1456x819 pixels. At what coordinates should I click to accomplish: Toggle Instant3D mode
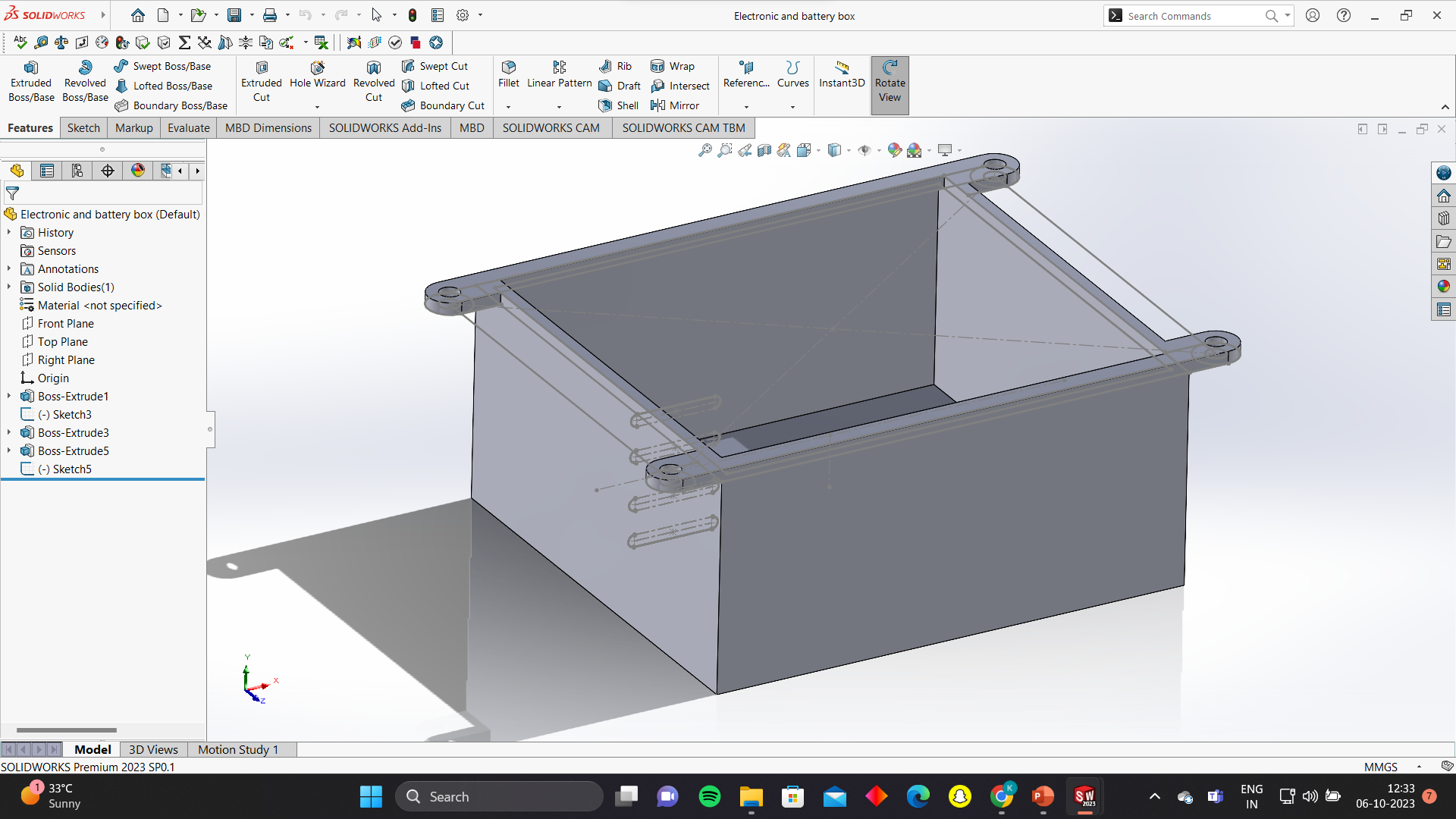pos(842,74)
